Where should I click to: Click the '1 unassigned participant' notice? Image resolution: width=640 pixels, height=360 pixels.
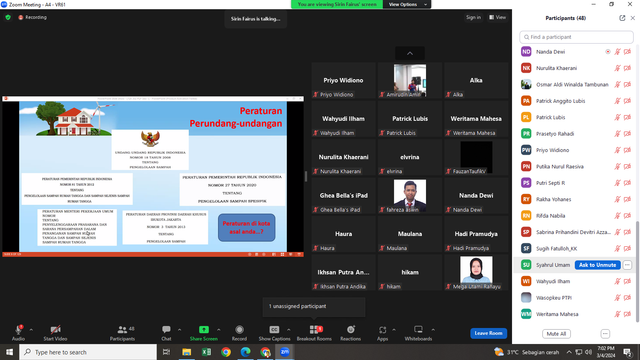[313, 306]
